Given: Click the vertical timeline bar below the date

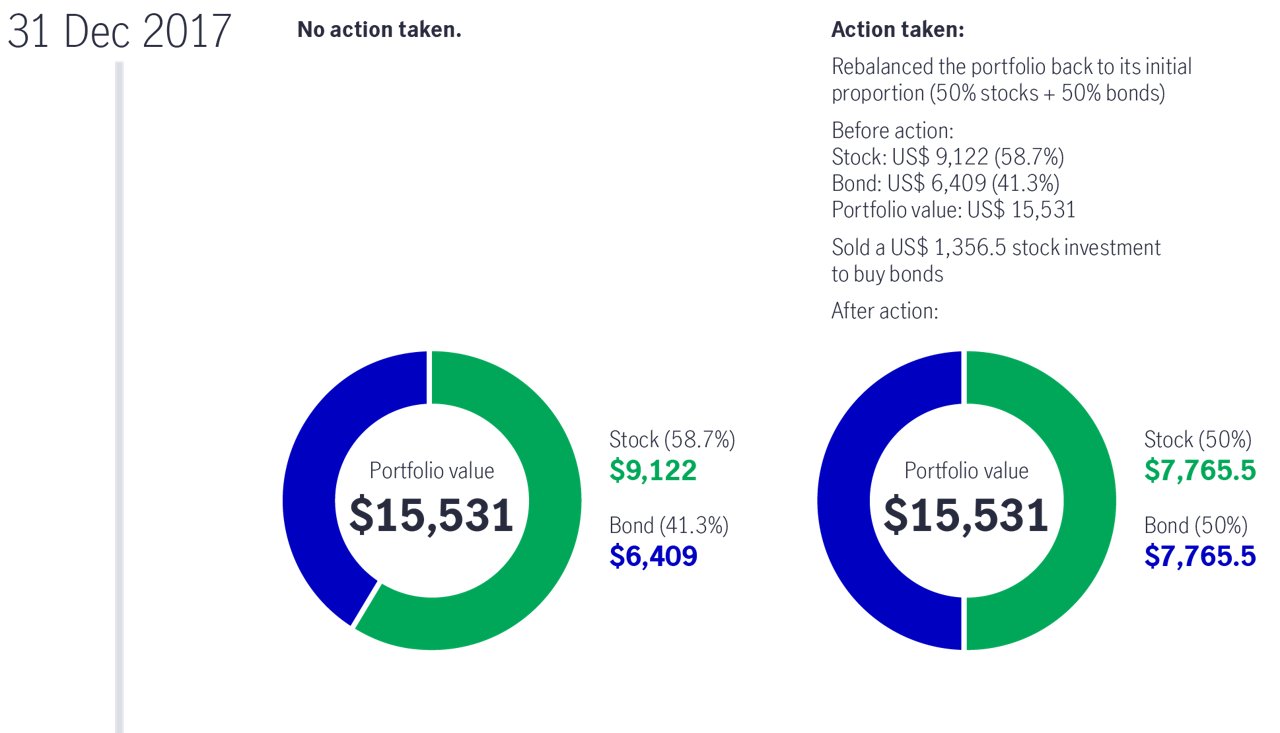Looking at the screenshot, I should 119,400.
